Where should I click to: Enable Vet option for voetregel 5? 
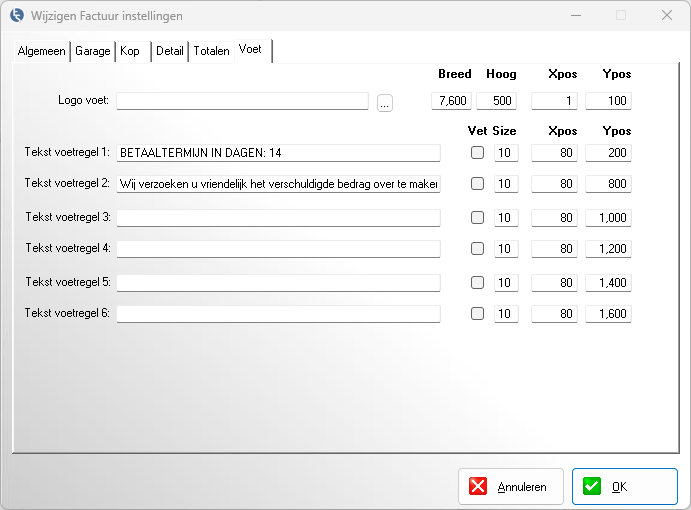coord(477,283)
